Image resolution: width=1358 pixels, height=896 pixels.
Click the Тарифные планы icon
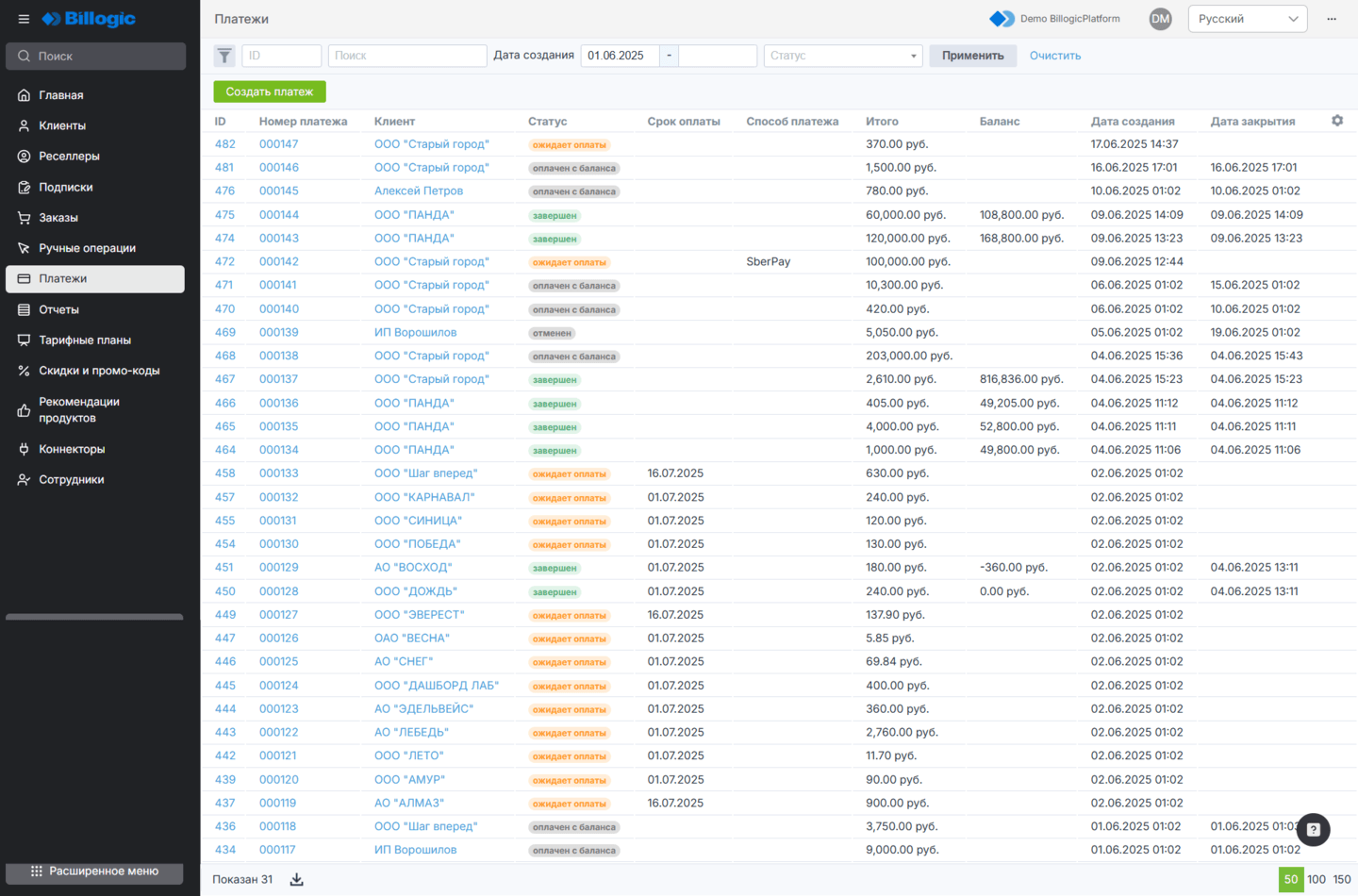click(25, 340)
